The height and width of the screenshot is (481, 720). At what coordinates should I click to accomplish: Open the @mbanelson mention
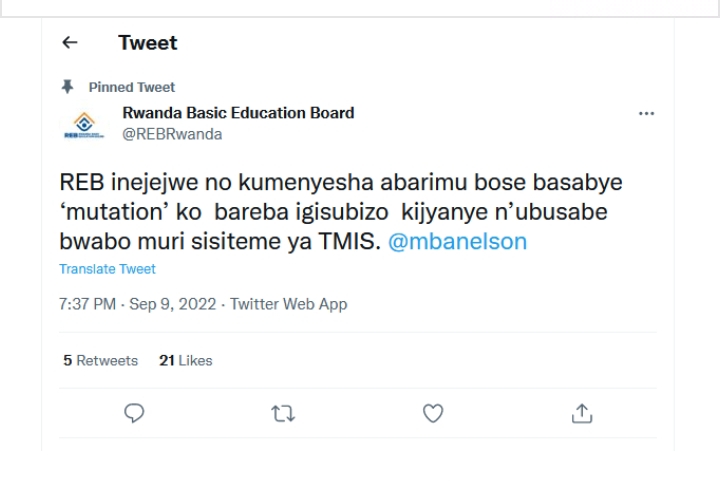coord(457,241)
